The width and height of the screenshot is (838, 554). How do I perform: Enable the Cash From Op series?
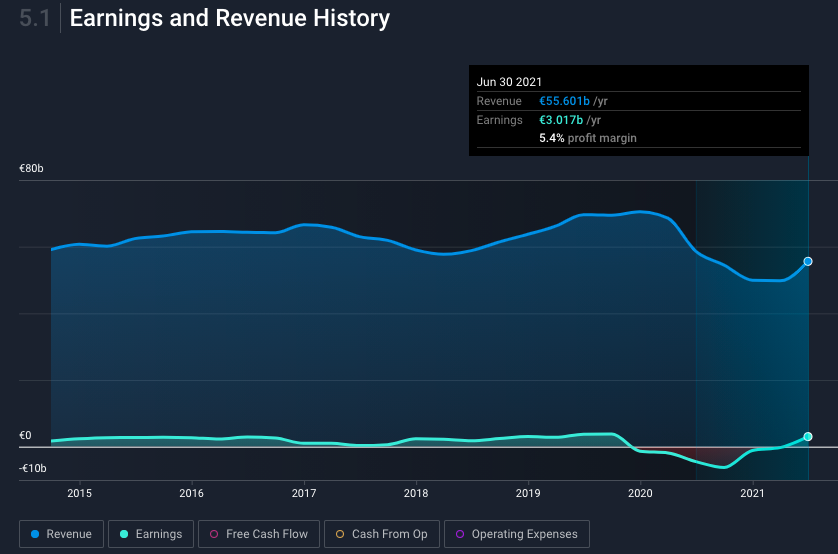[x=382, y=534]
